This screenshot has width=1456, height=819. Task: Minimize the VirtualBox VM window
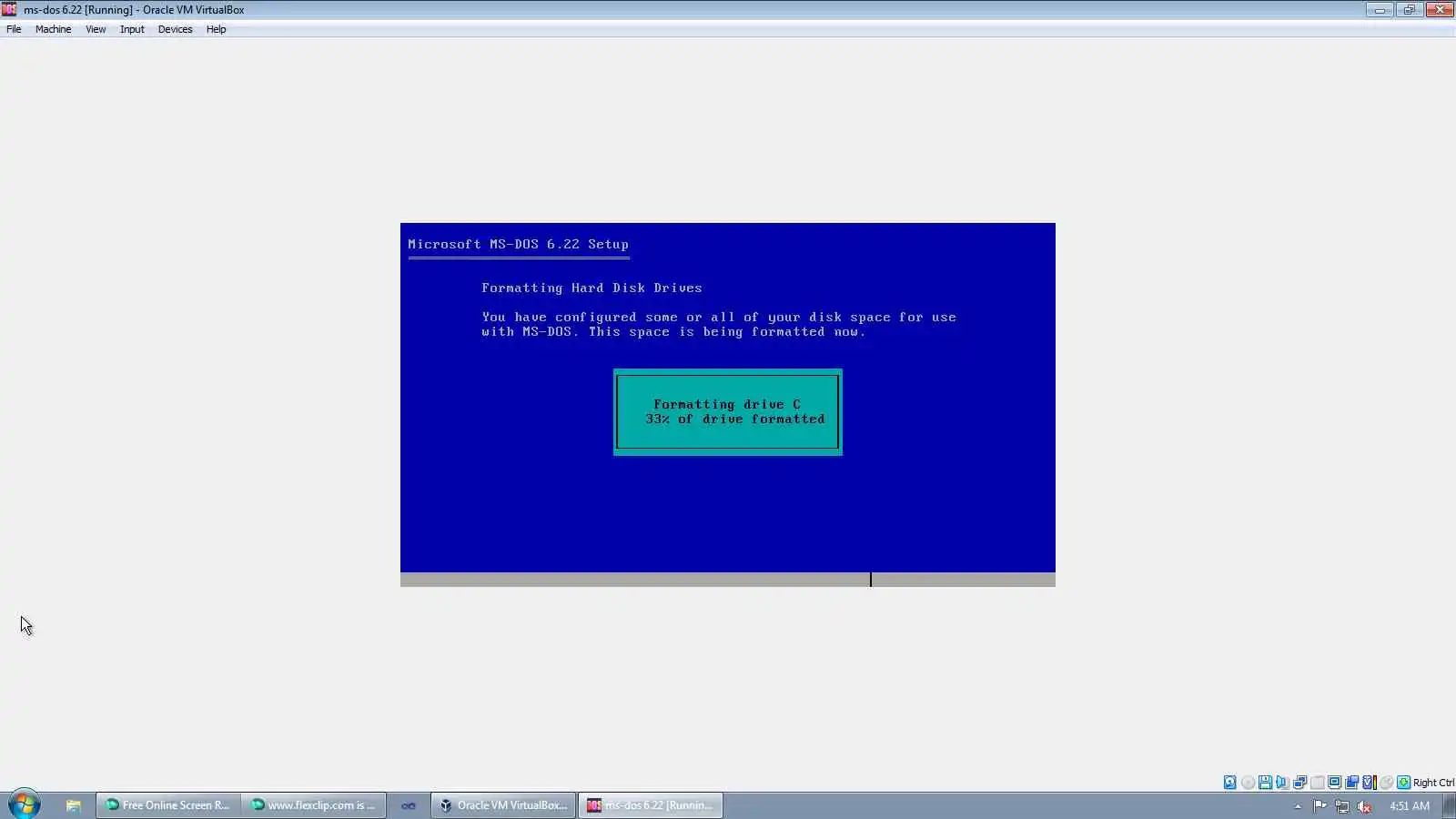[x=1380, y=10]
